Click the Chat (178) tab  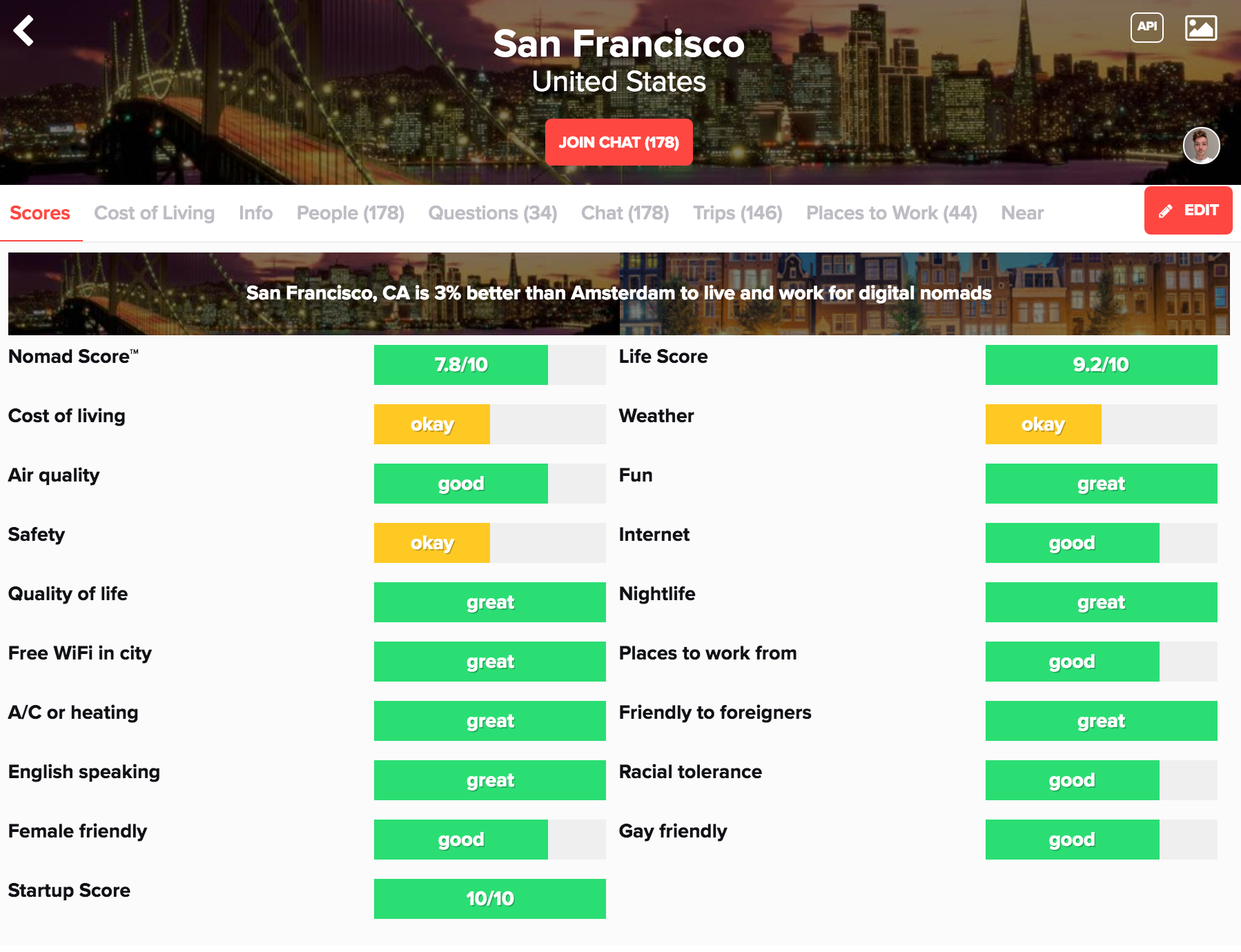625,213
